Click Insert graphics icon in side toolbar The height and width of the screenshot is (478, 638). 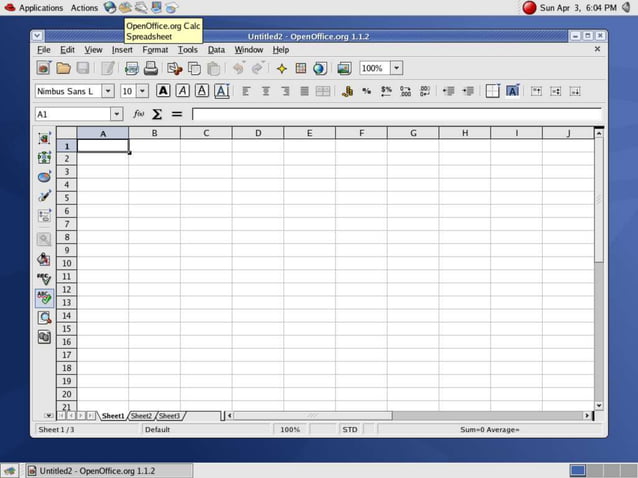pyautogui.click(x=44, y=138)
